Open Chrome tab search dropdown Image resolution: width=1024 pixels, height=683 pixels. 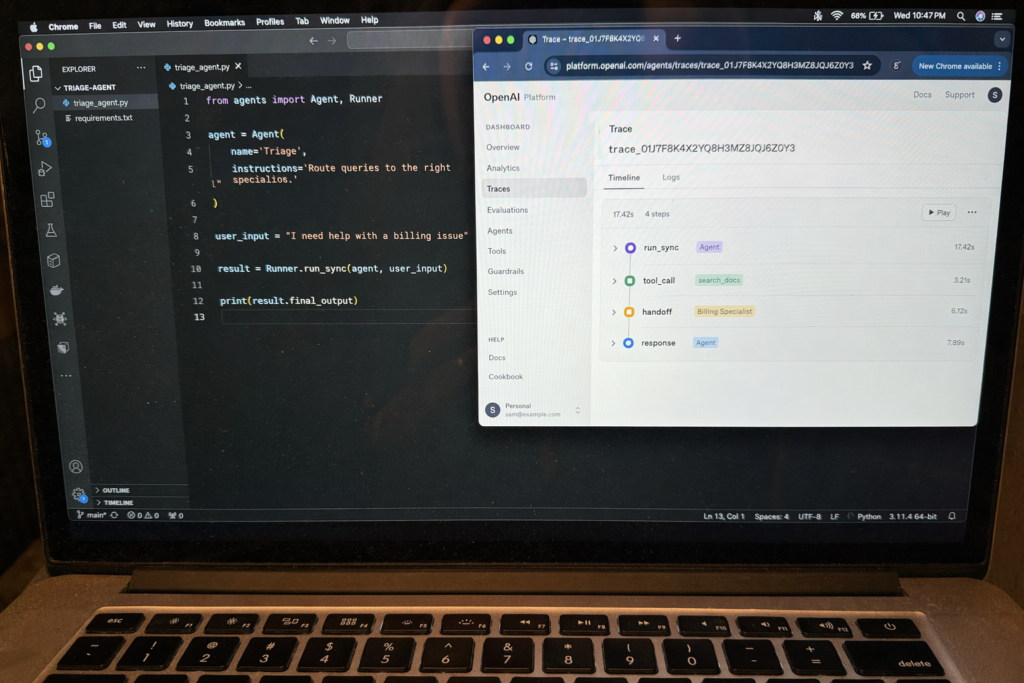point(1001,39)
